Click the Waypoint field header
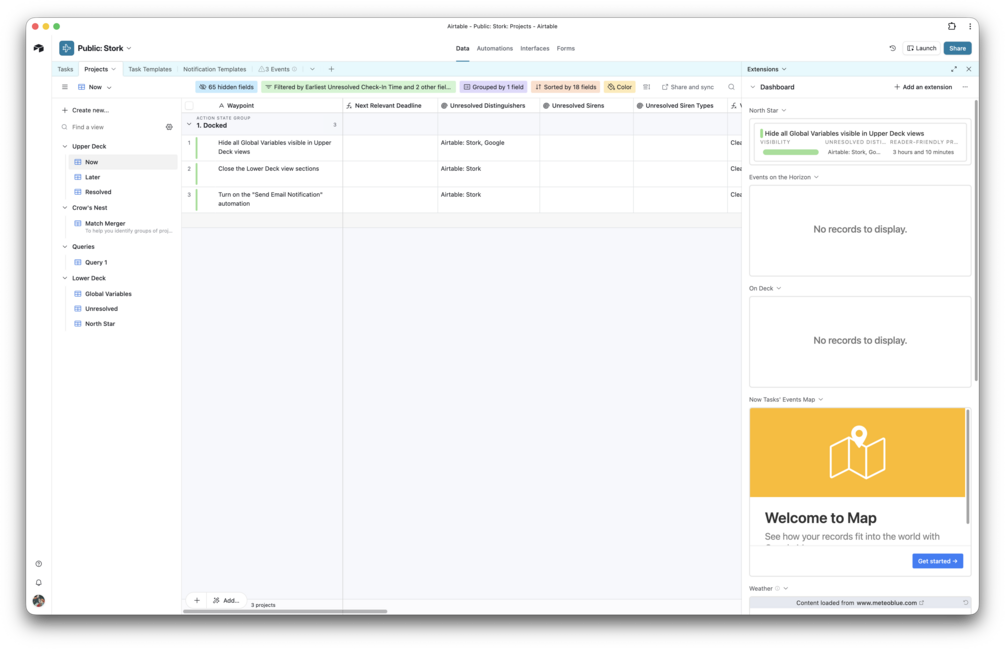Image resolution: width=1005 pixels, height=649 pixels. 263,106
